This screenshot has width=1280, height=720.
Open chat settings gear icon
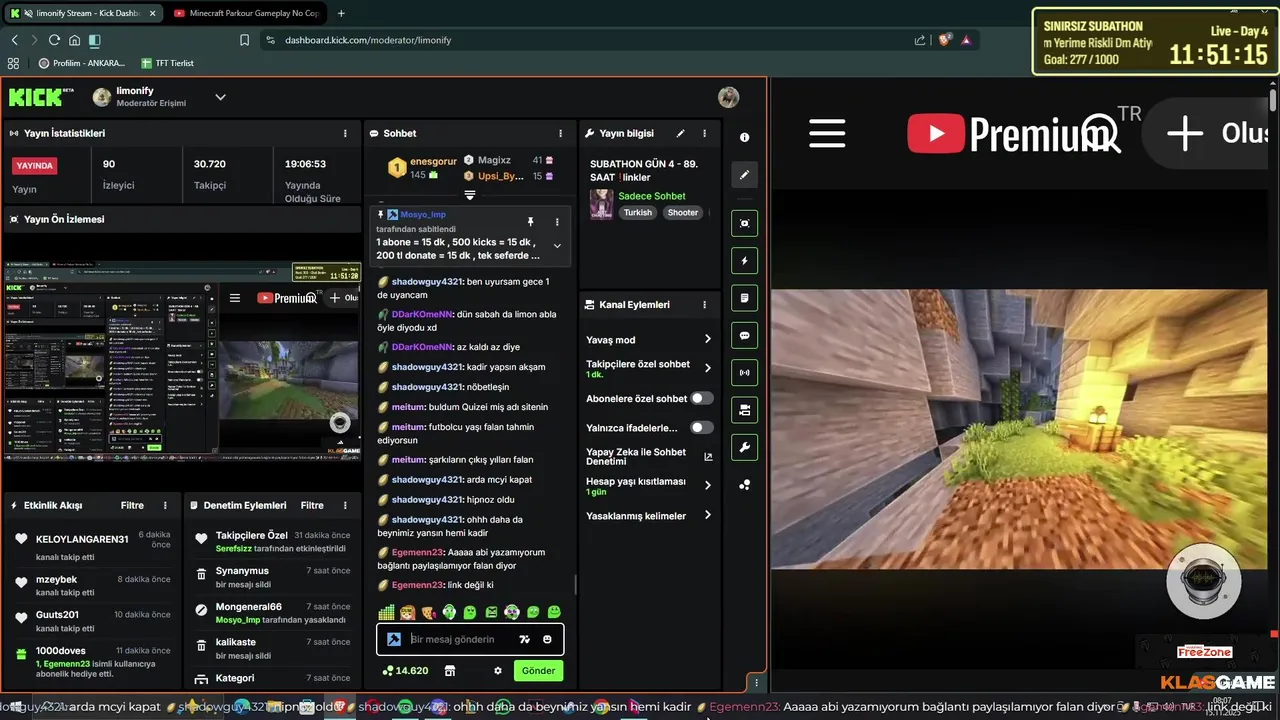coord(498,670)
